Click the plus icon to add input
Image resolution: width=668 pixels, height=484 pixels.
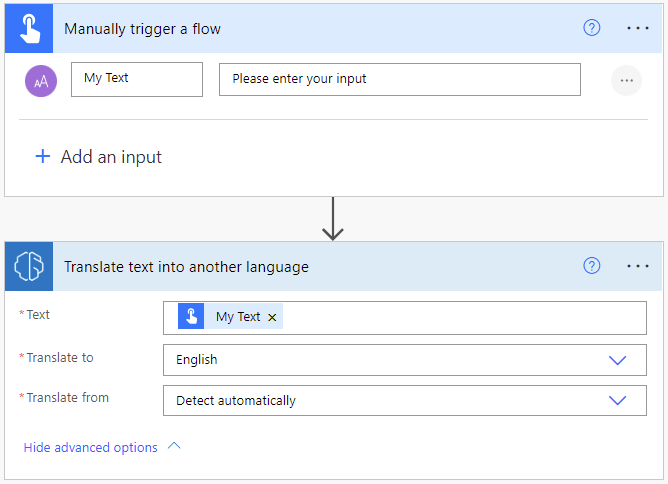click(x=43, y=157)
